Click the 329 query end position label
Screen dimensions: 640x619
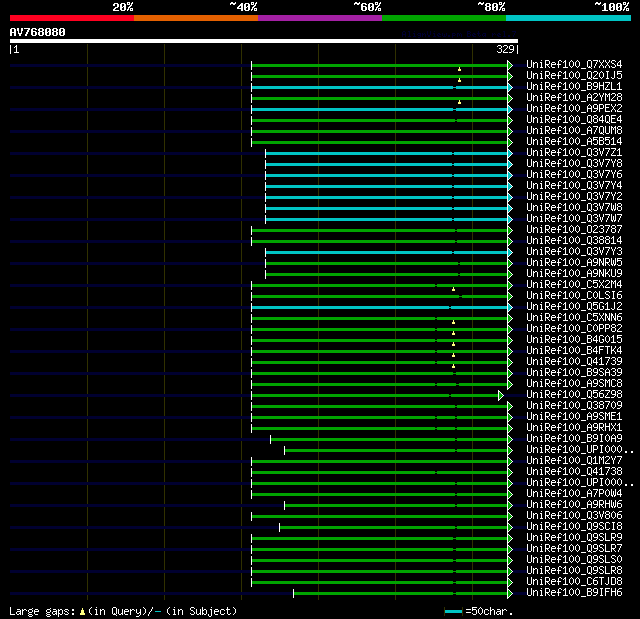505,49
